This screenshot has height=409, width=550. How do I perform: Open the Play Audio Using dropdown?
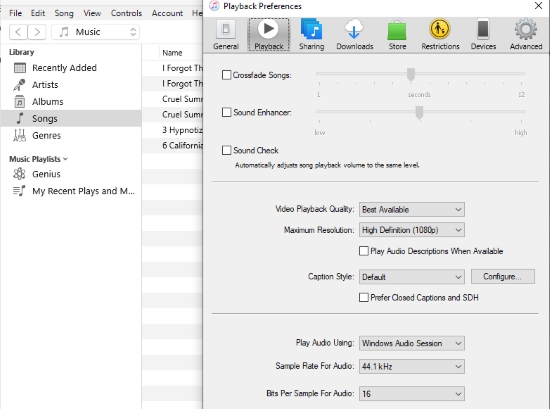412,343
